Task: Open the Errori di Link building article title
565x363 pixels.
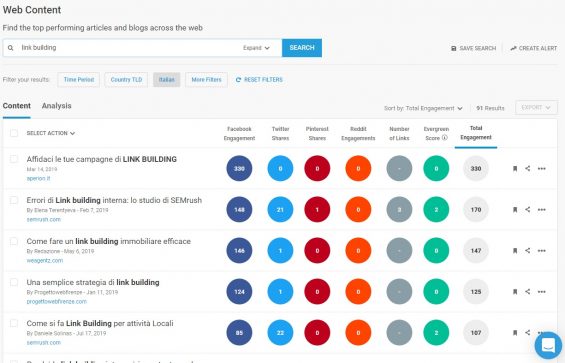Action: (x=114, y=200)
